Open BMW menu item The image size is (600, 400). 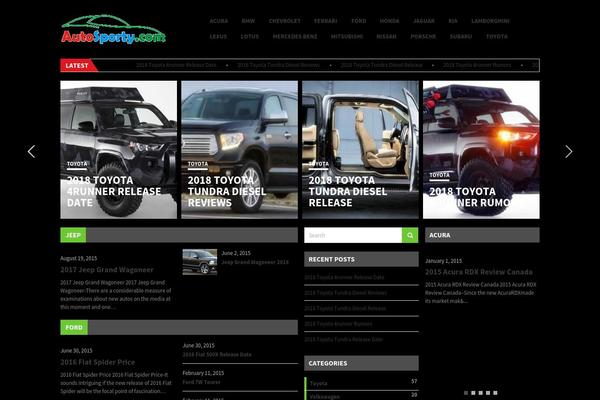pos(248,21)
